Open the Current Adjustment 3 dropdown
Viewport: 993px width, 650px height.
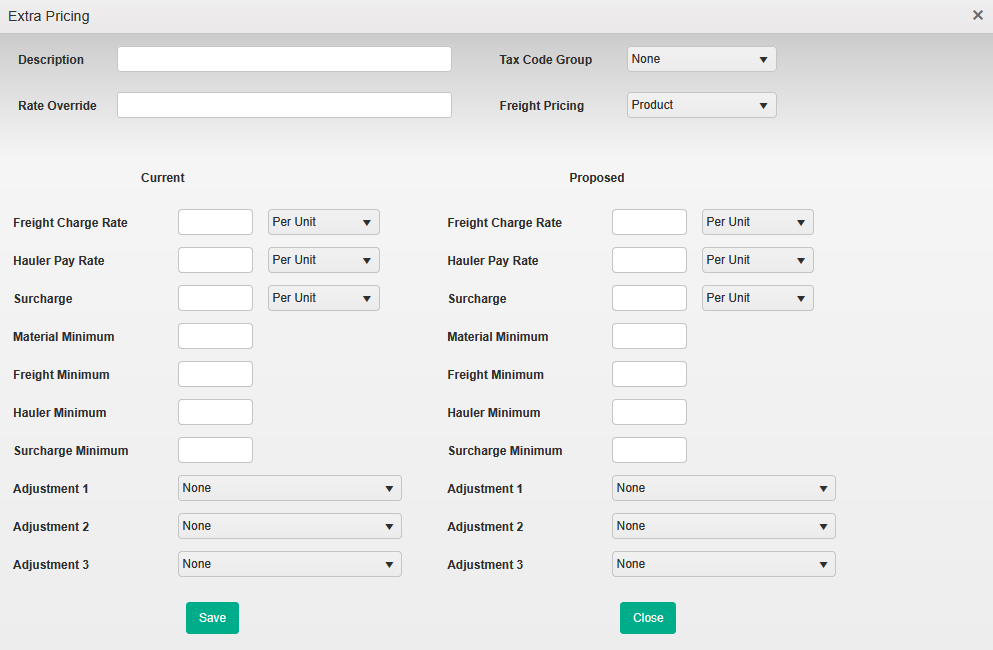[x=289, y=564]
